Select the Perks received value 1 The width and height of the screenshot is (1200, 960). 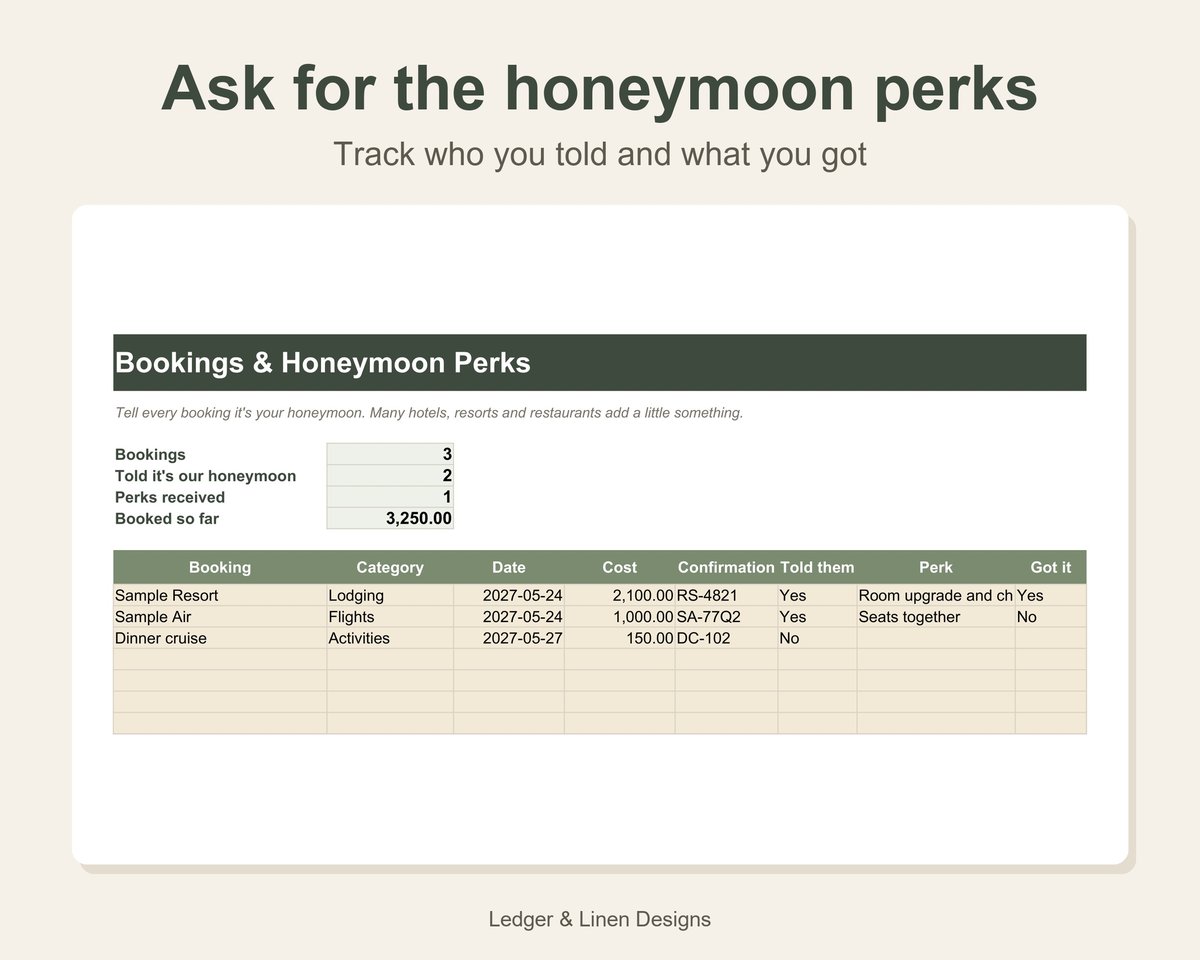click(x=390, y=497)
